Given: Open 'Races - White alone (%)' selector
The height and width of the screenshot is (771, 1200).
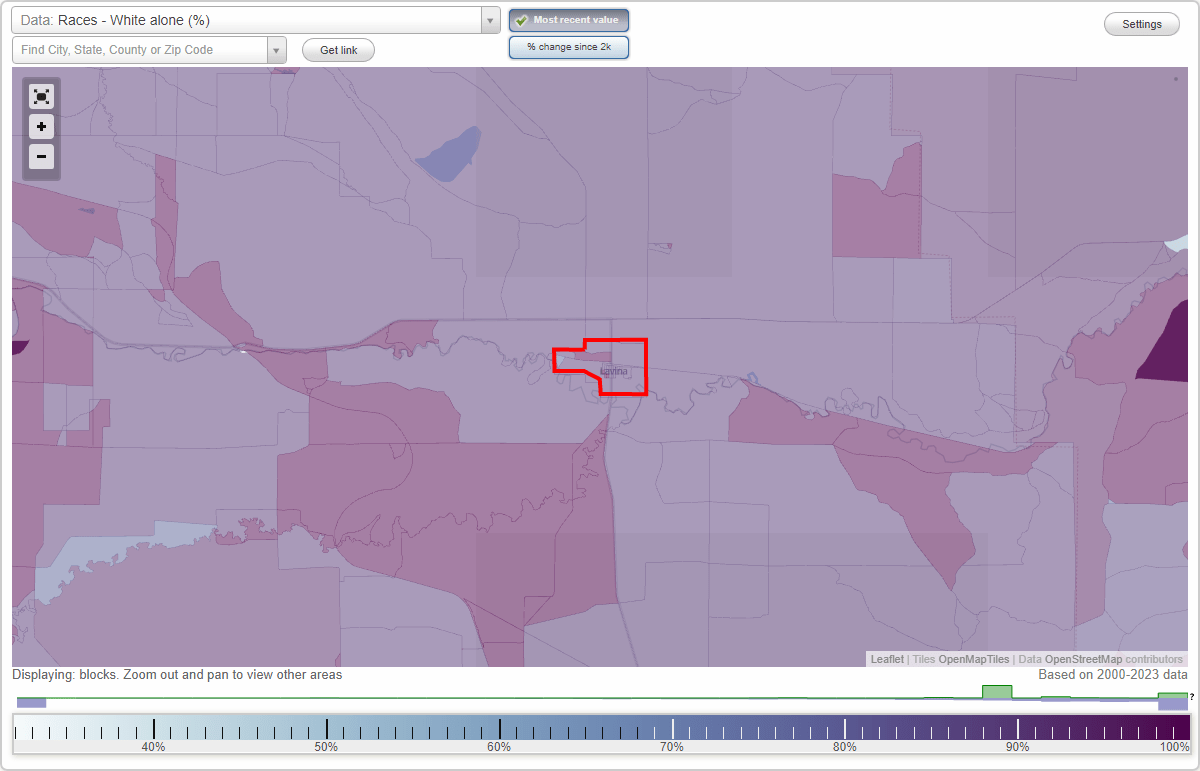Looking at the screenshot, I should 250,19.
